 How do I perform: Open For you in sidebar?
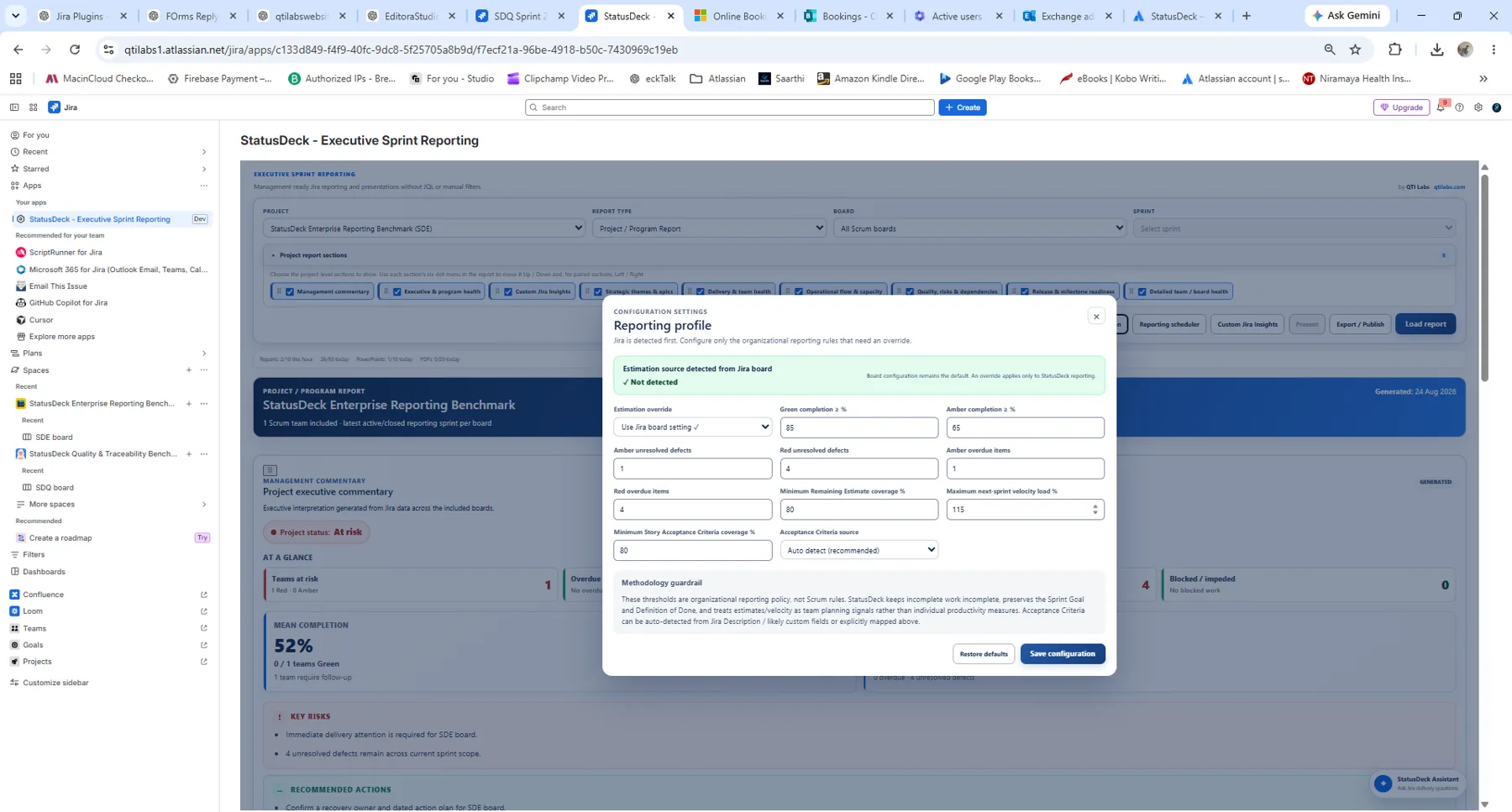point(36,135)
